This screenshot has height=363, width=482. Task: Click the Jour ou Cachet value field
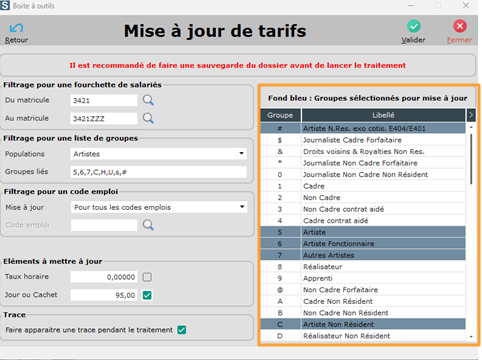click(104, 295)
